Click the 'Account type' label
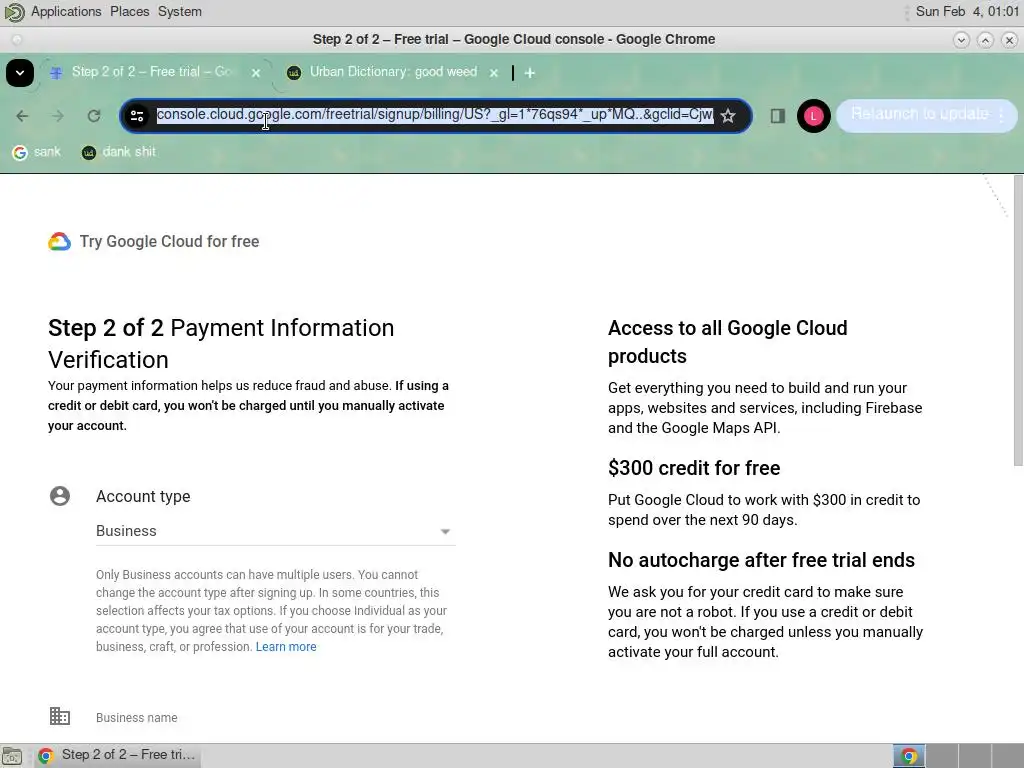 tap(143, 496)
